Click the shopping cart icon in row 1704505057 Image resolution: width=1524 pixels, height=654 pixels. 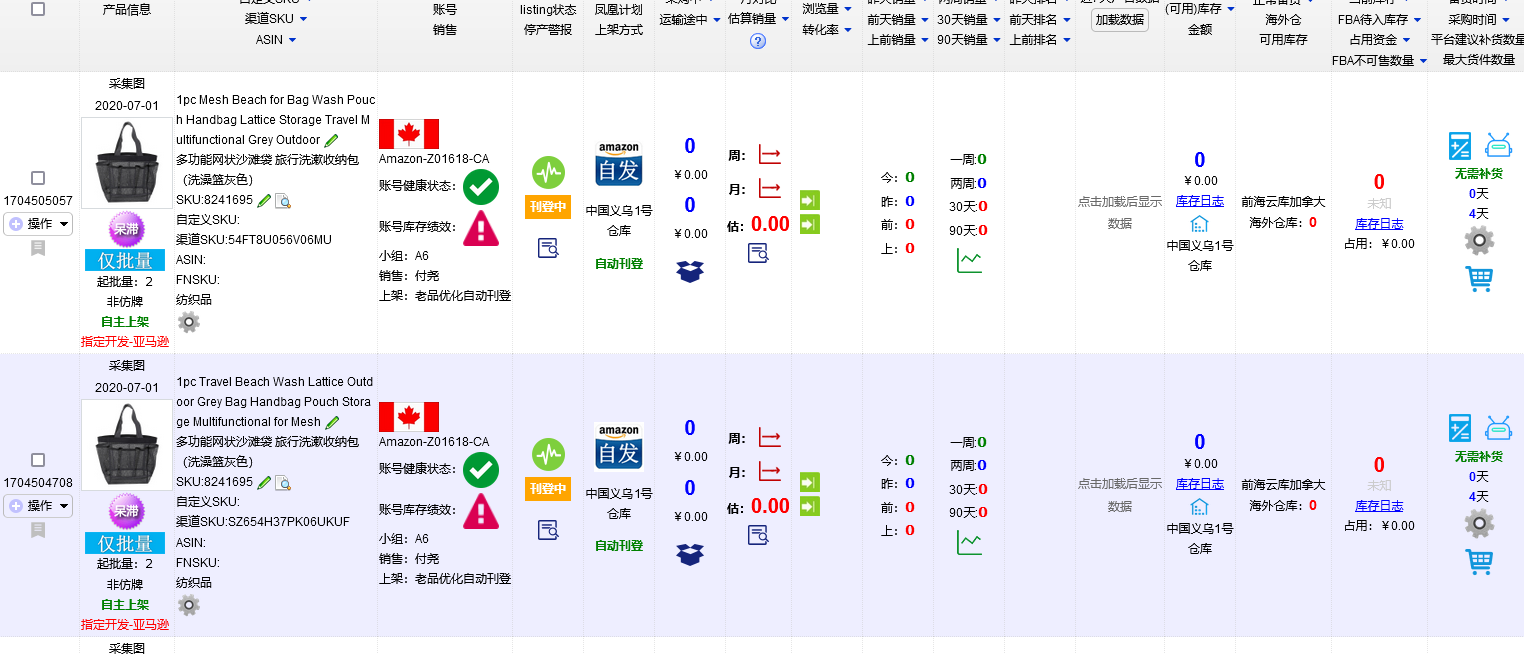pos(1479,278)
